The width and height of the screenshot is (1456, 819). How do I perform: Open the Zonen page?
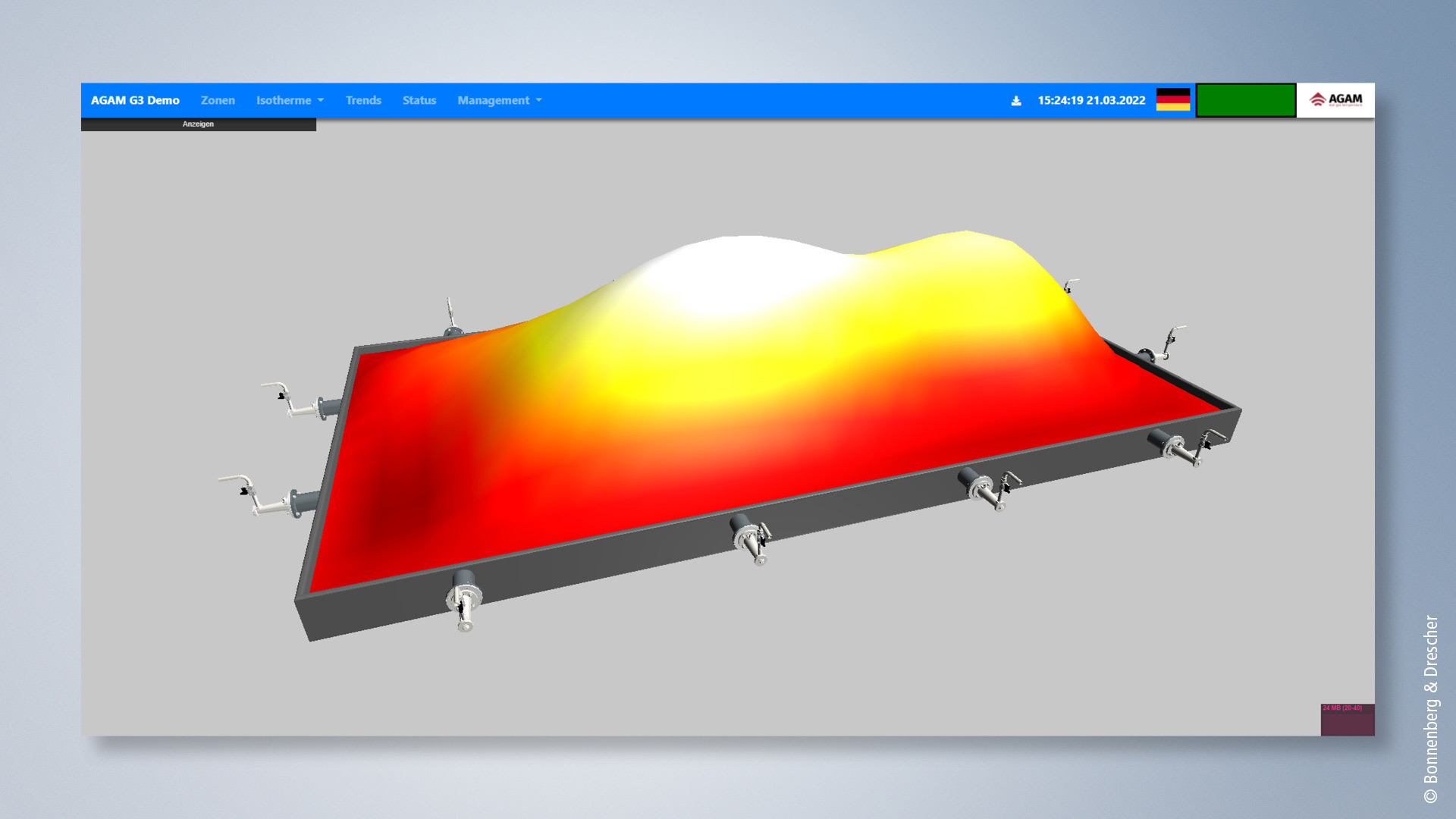click(x=218, y=100)
